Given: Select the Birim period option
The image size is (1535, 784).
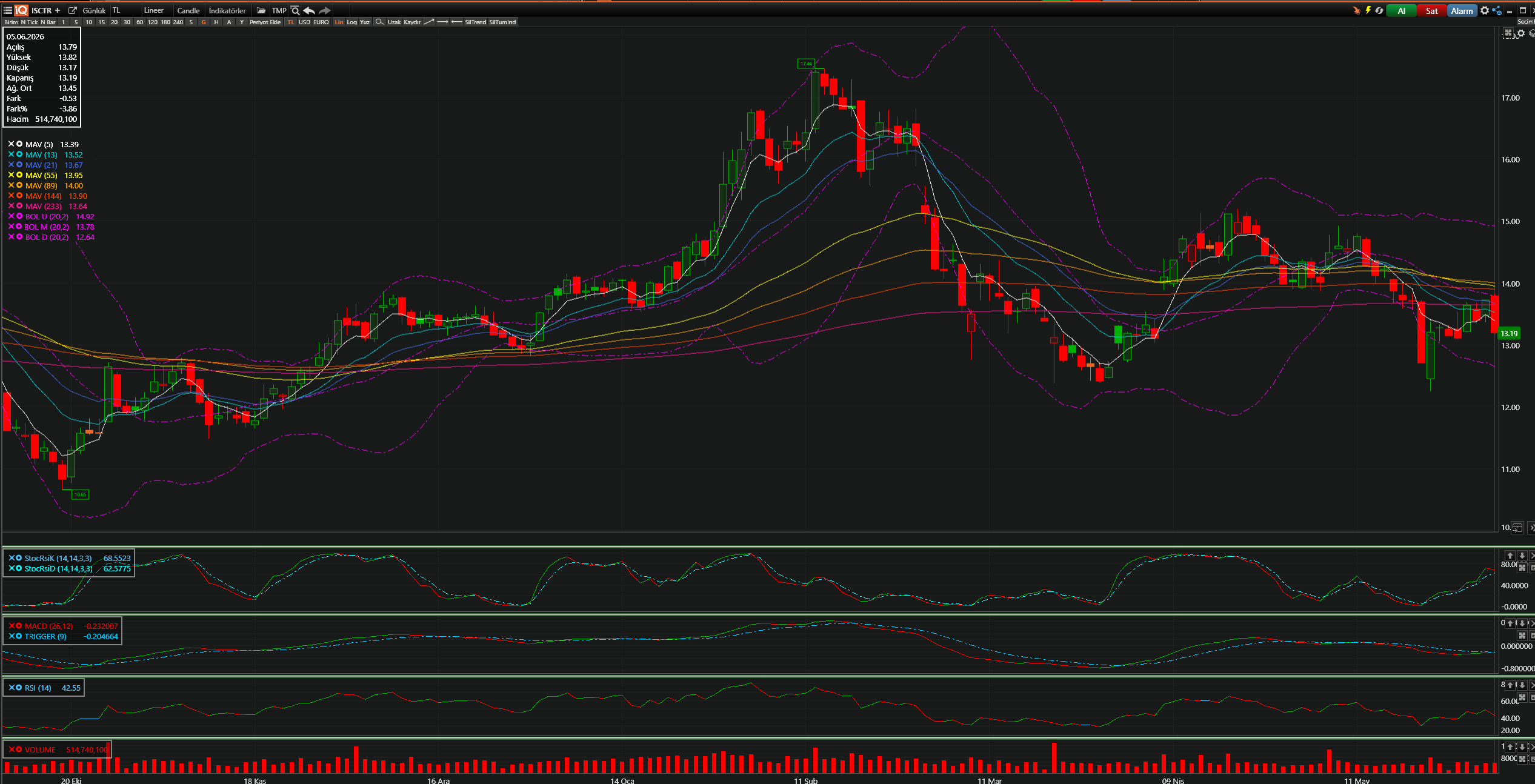Looking at the screenshot, I should coord(11,22).
